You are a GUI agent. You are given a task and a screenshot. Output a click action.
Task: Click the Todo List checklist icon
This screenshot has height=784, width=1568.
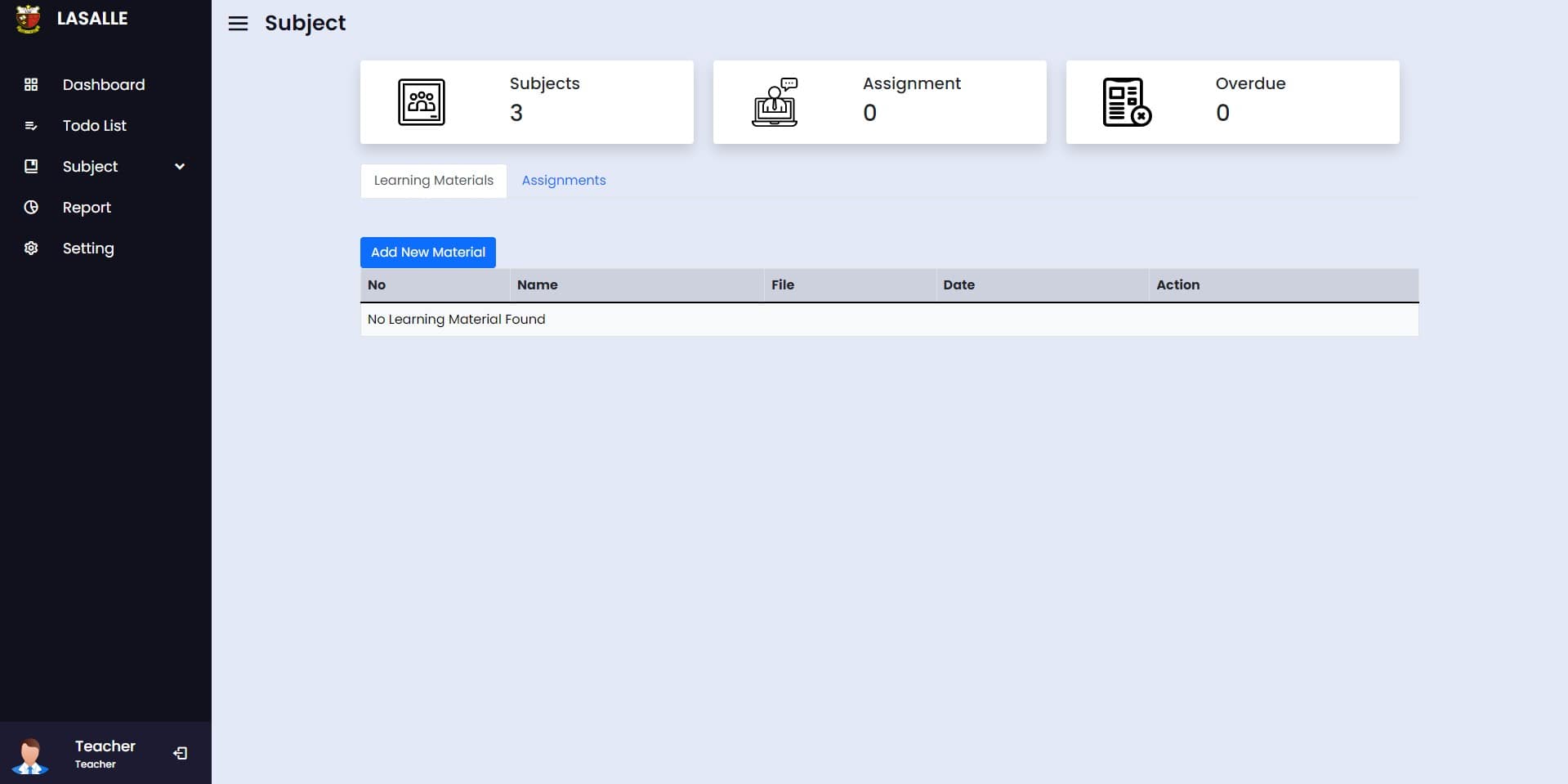pos(31,125)
